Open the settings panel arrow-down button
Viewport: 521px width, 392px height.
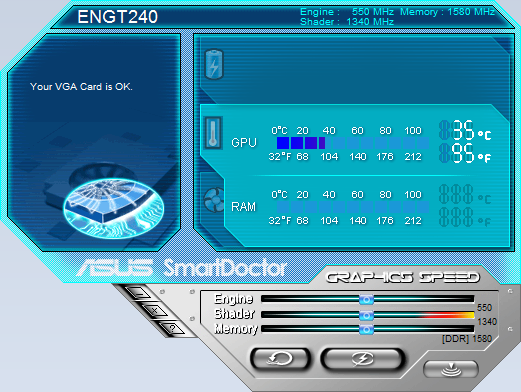pos(451,369)
